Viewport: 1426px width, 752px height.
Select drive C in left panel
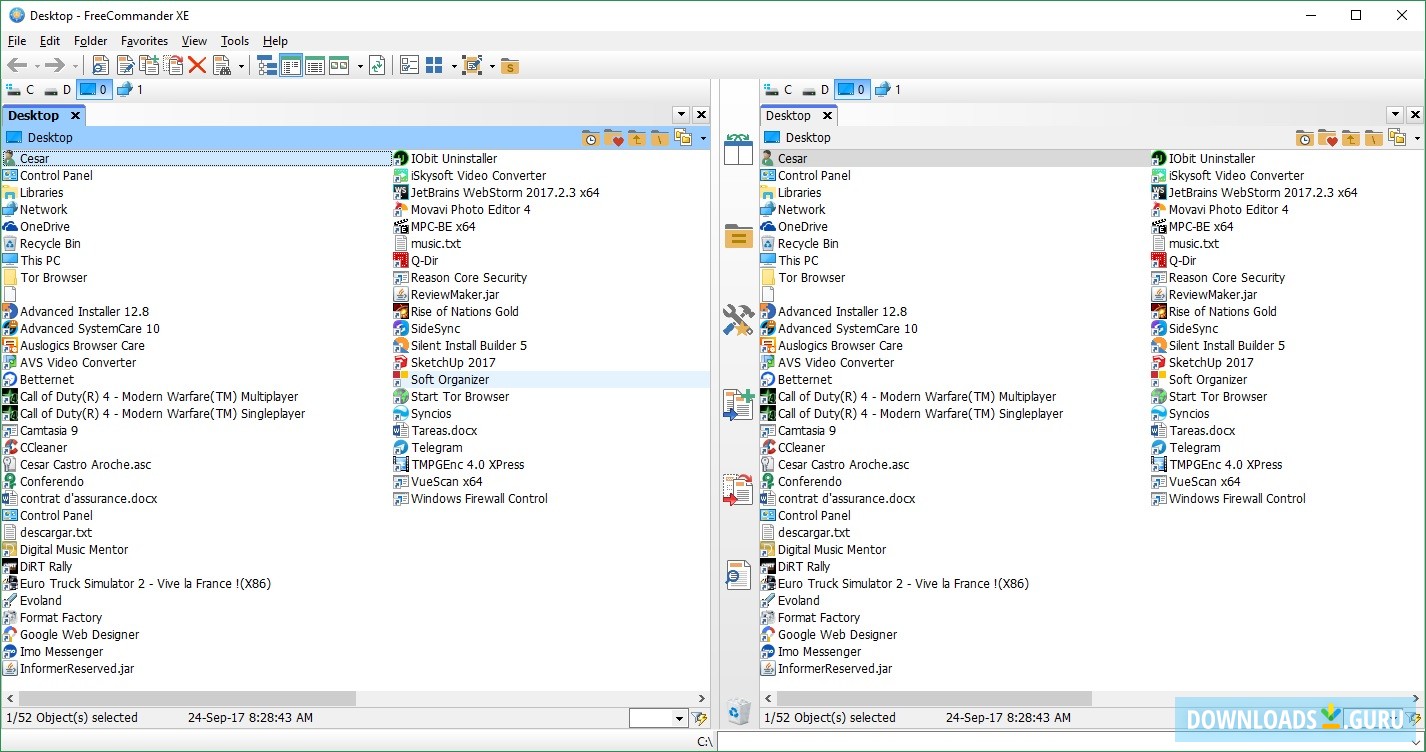click(21, 90)
